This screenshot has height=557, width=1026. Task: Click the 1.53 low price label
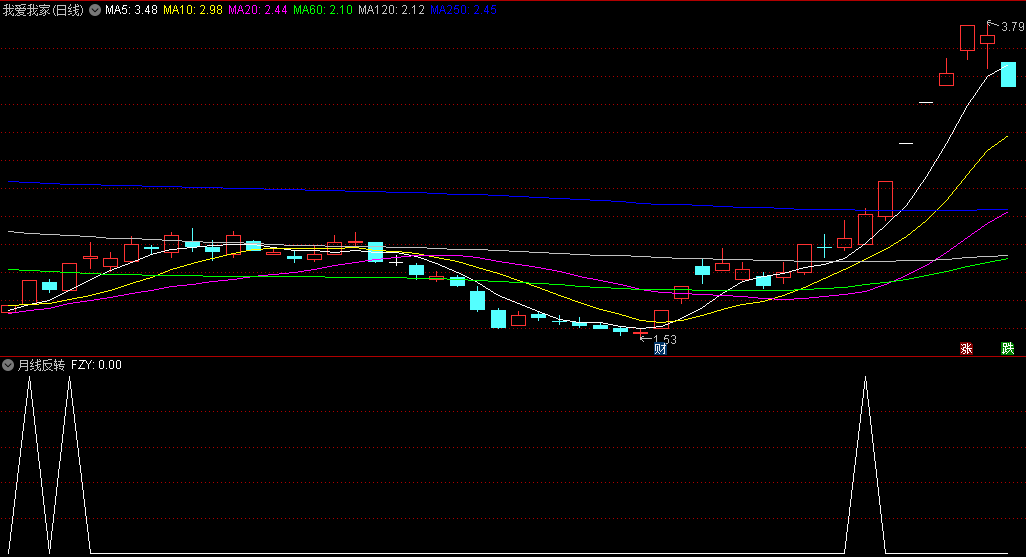coord(665,339)
